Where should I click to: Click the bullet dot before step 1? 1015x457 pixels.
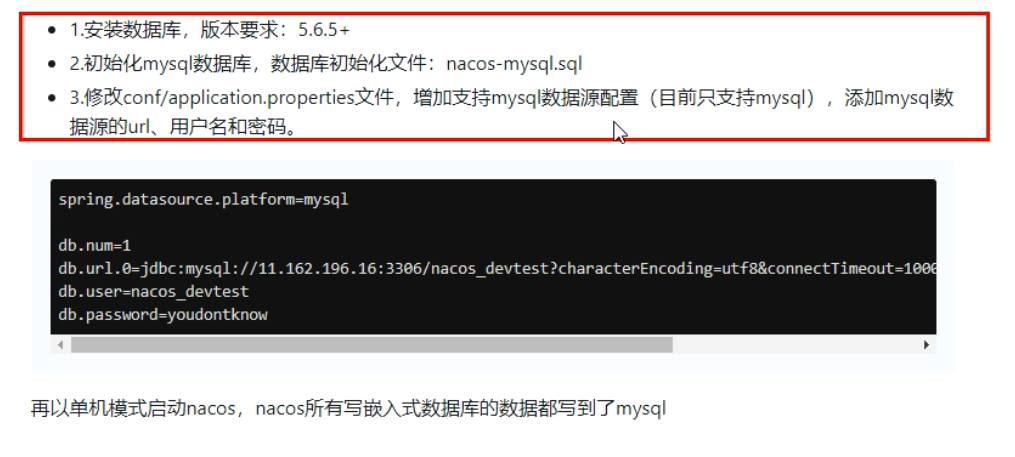(x=52, y=30)
